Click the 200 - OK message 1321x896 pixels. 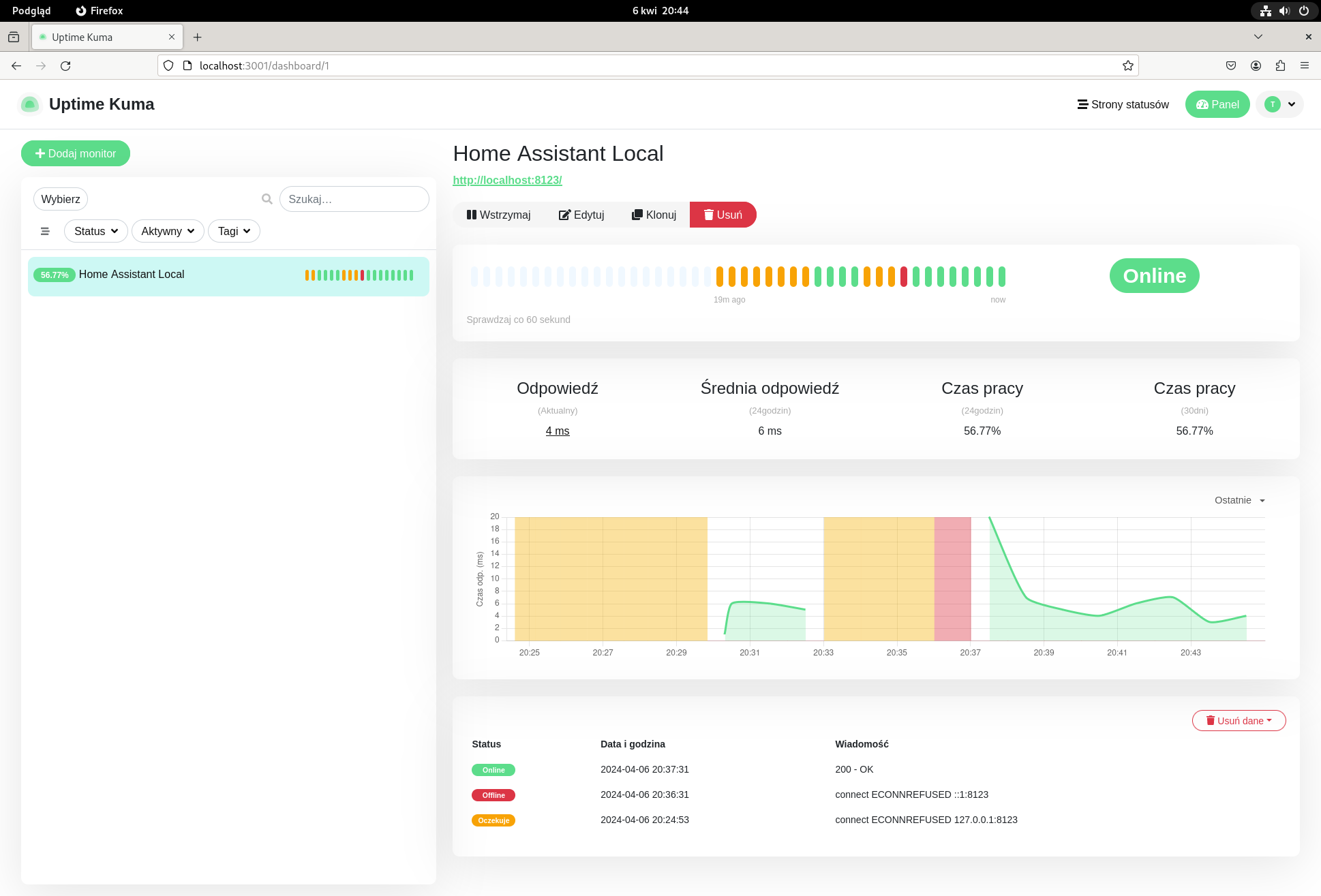click(x=854, y=769)
